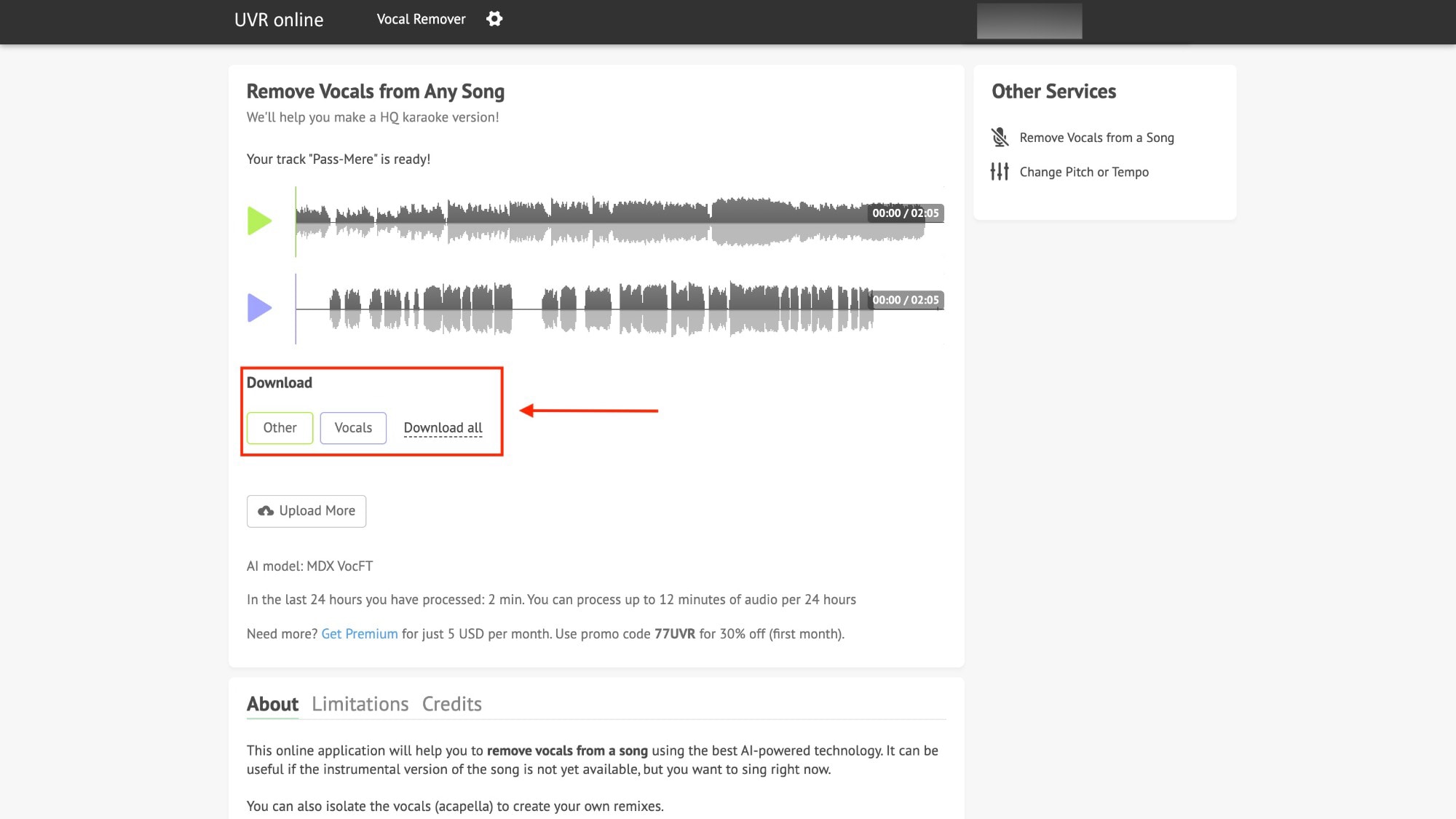Open Change Pitch or Tempo service
1456x819 pixels.
[x=1084, y=172]
